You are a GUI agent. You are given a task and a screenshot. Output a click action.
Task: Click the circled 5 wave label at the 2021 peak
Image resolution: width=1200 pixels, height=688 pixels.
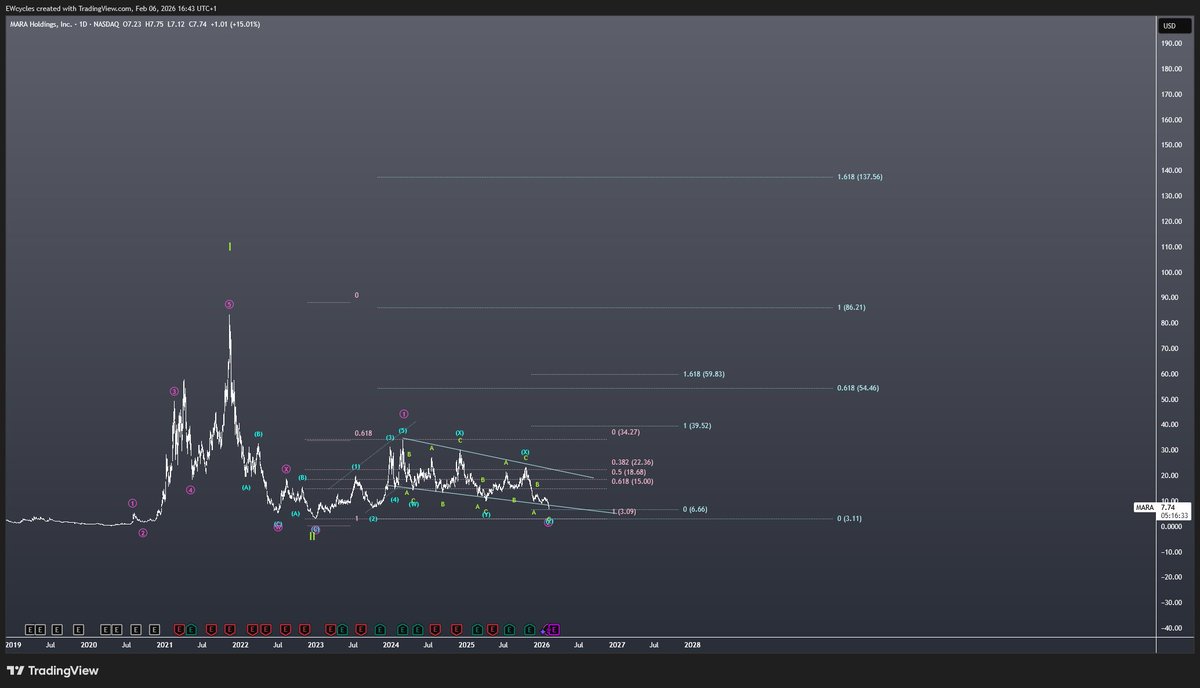point(229,304)
